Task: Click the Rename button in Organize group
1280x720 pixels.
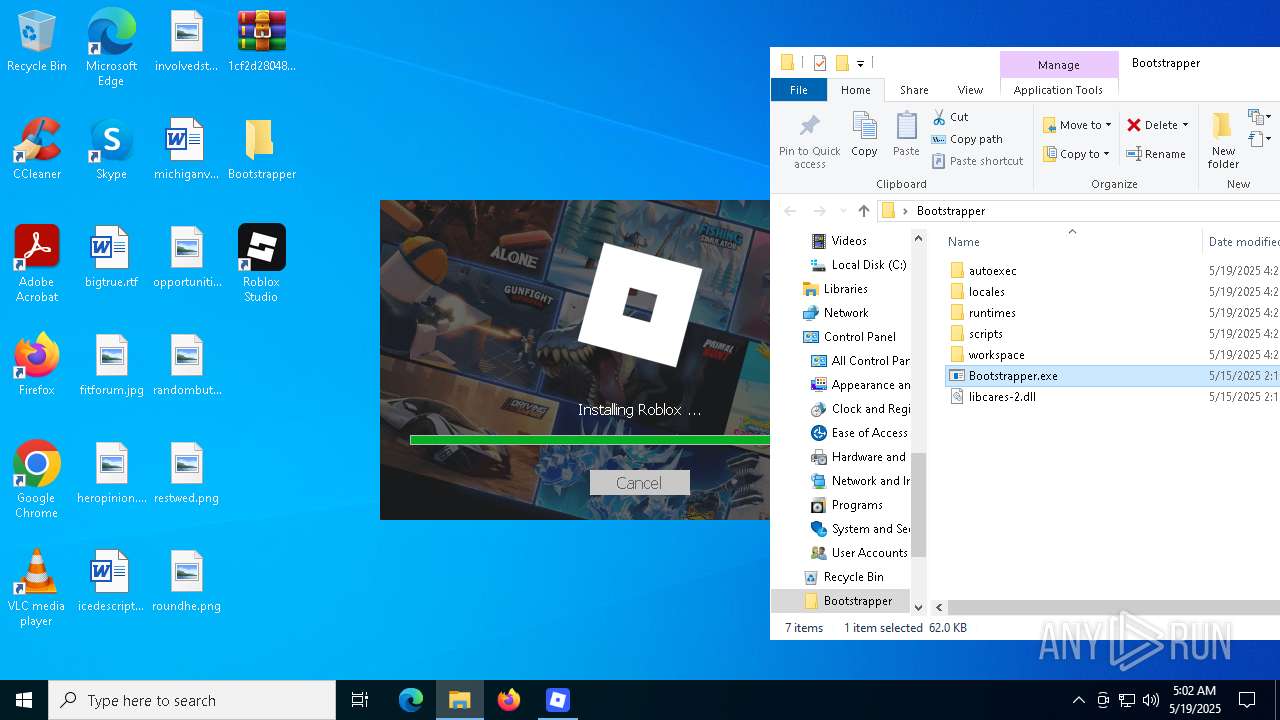Action: pyautogui.click(x=1156, y=154)
